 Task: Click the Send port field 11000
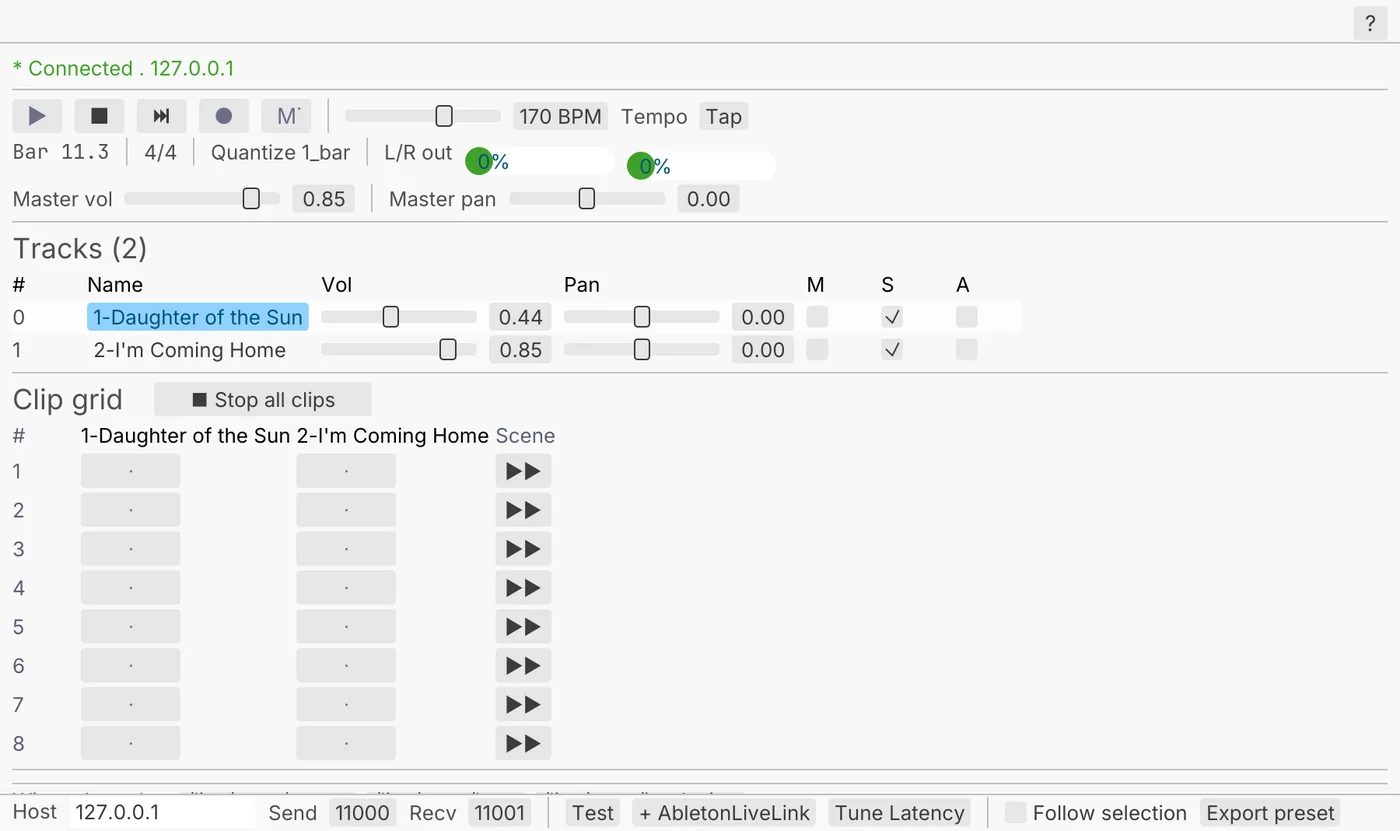point(362,813)
